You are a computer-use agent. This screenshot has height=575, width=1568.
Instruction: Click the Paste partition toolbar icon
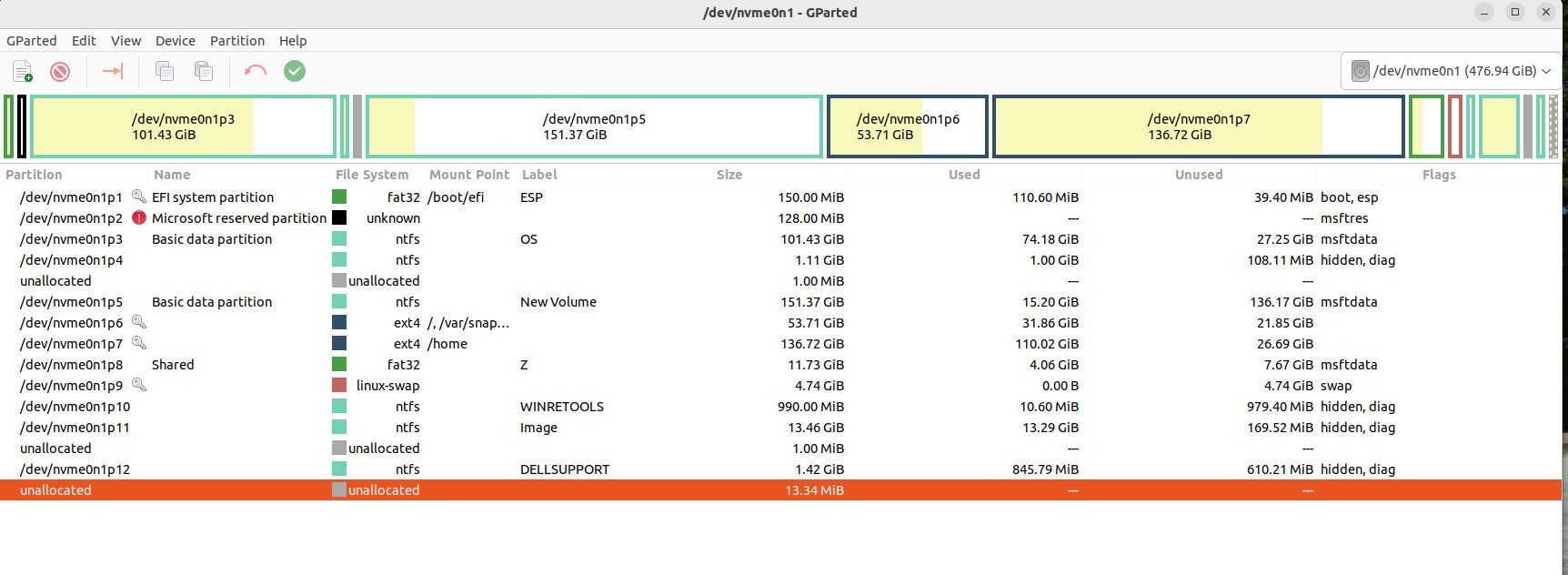click(204, 71)
